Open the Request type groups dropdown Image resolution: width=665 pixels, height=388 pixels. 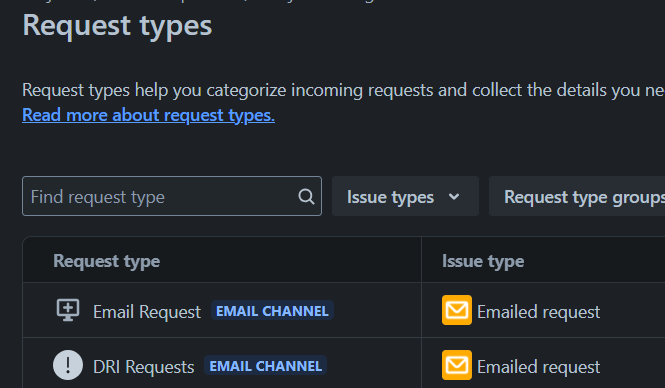tap(577, 196)
